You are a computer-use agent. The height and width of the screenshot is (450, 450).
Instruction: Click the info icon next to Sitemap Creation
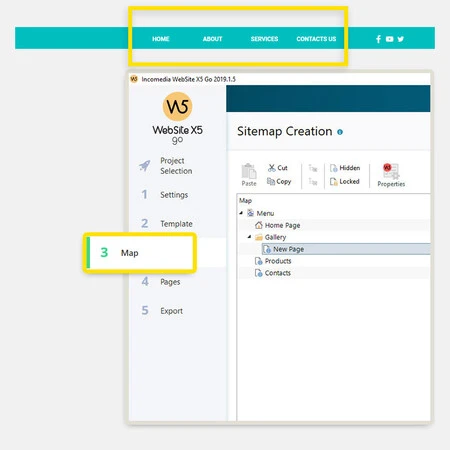click(340, 132)
